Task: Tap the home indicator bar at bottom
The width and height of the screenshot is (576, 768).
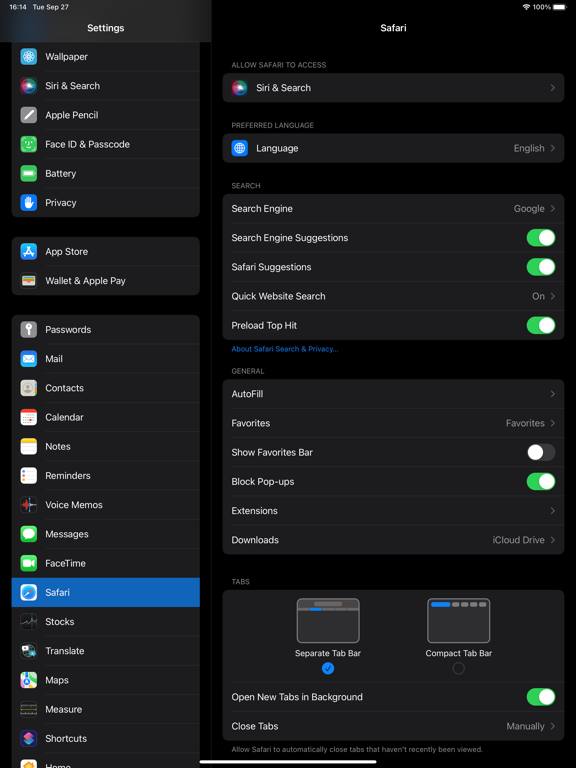Action: pos(288,762)
